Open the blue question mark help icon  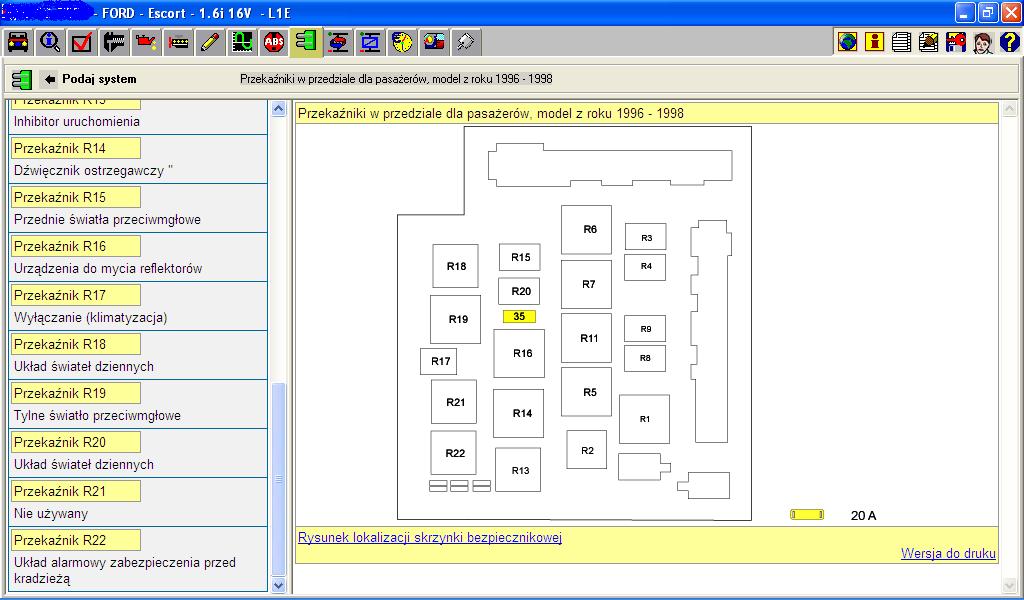tap(1009, 42)
